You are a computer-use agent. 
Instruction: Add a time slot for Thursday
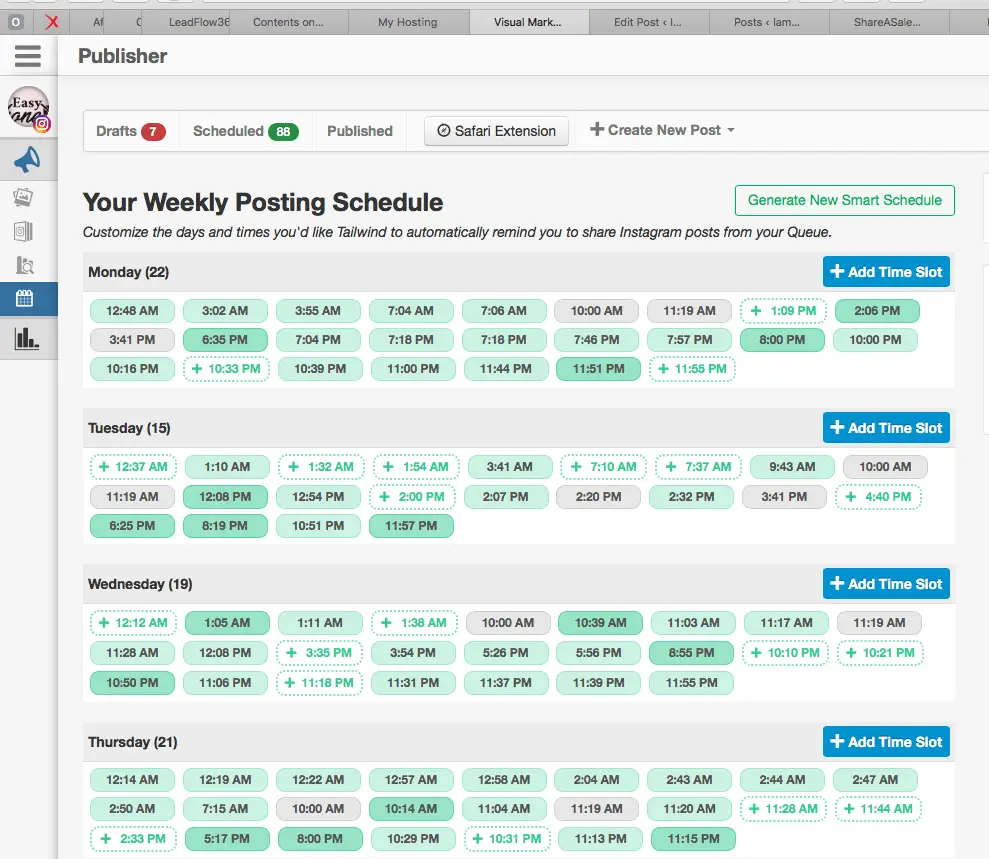point(886,742)
